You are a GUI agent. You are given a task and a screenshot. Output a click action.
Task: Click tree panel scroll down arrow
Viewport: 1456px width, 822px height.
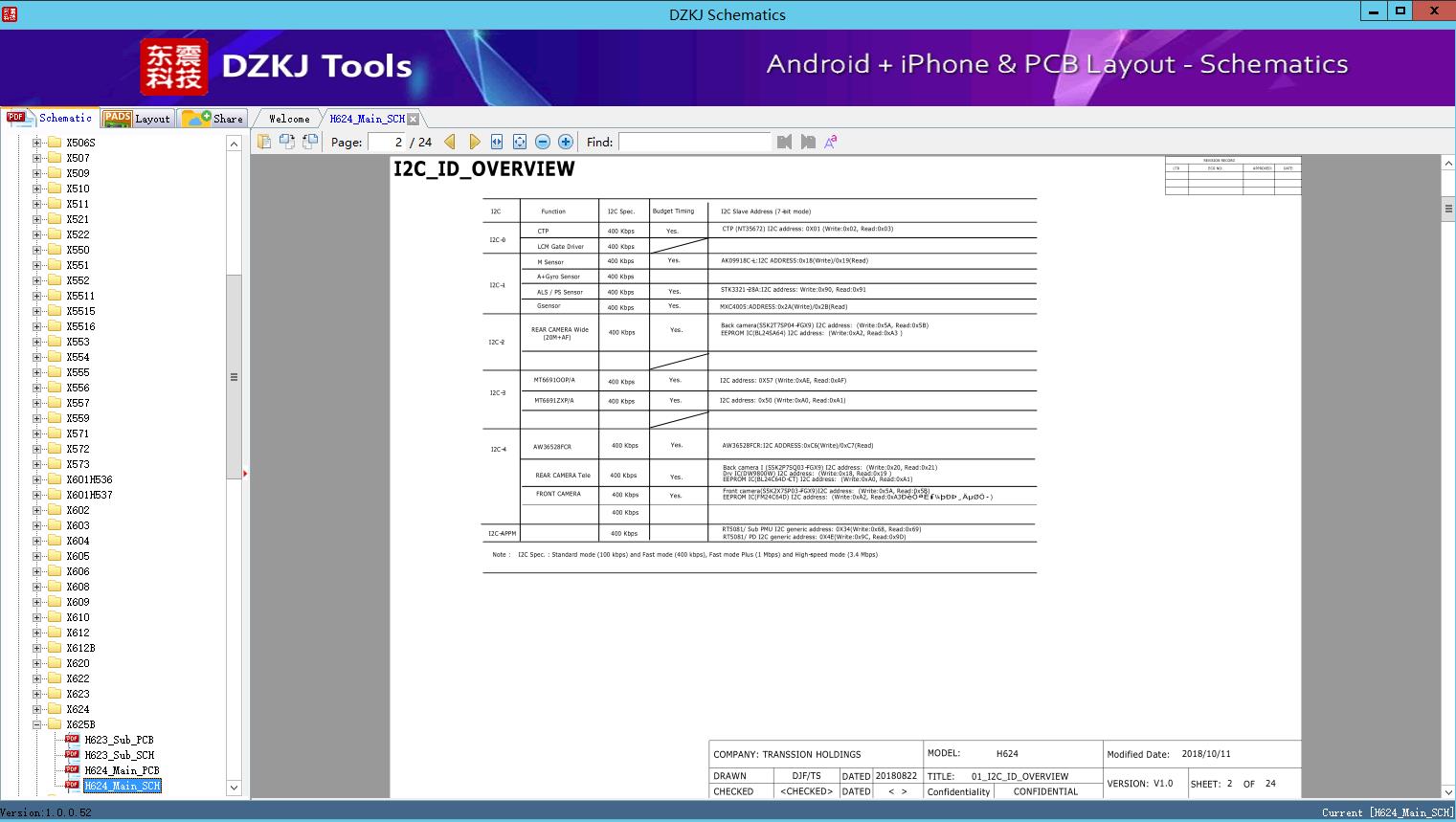(x=234, y=788)
